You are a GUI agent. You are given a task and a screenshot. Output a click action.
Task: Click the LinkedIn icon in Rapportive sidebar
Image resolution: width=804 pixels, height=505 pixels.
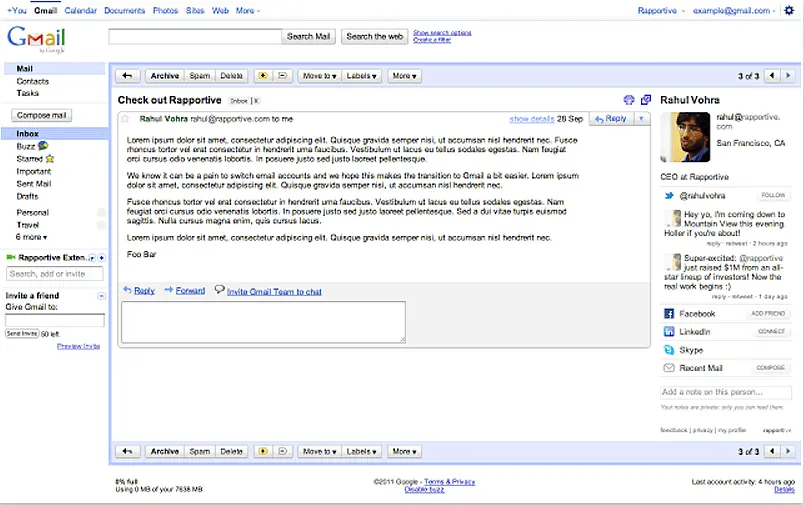point(669,332)
